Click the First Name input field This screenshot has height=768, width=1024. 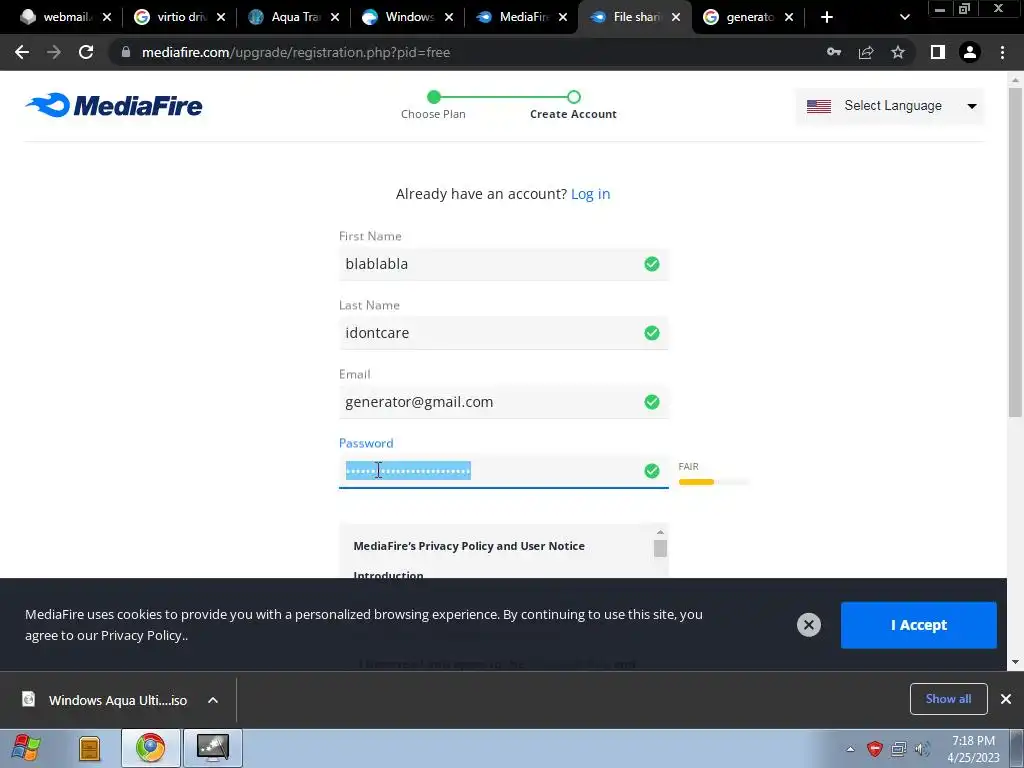pyautogui.click(x=504, y=264)
